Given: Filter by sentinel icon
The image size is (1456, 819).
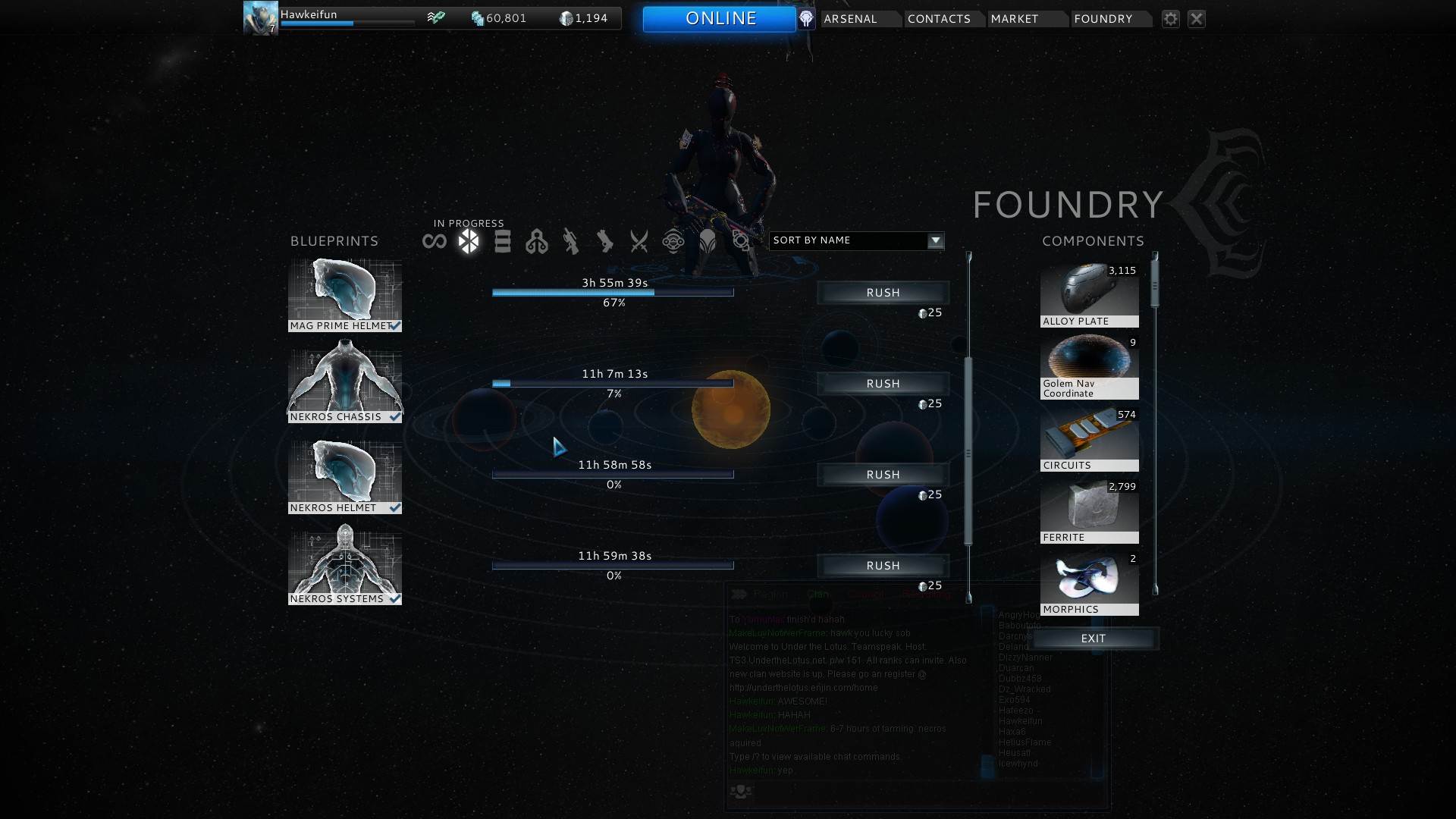Looking at the screenshot, I should coord(673,242).
